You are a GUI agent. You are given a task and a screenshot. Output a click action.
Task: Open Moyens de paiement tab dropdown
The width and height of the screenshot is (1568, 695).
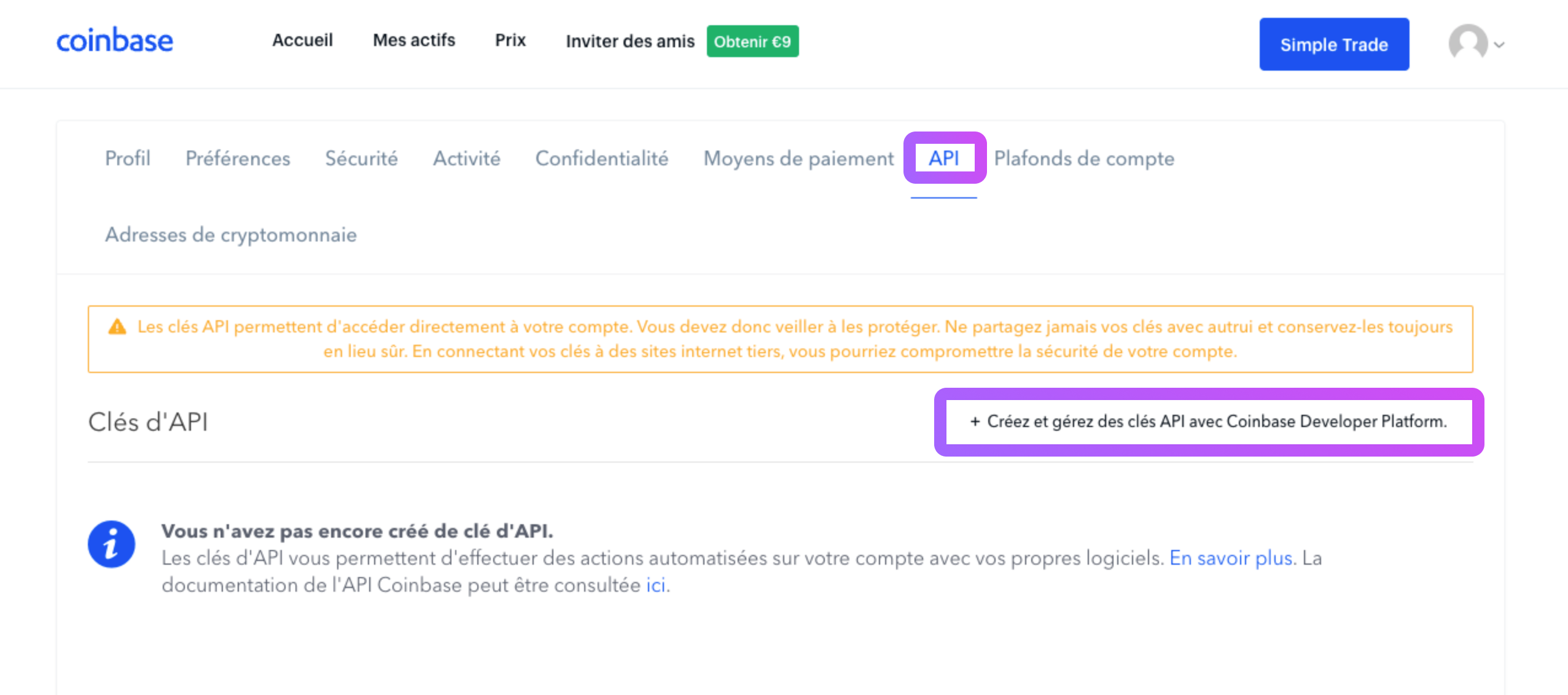tap(797, 158)
